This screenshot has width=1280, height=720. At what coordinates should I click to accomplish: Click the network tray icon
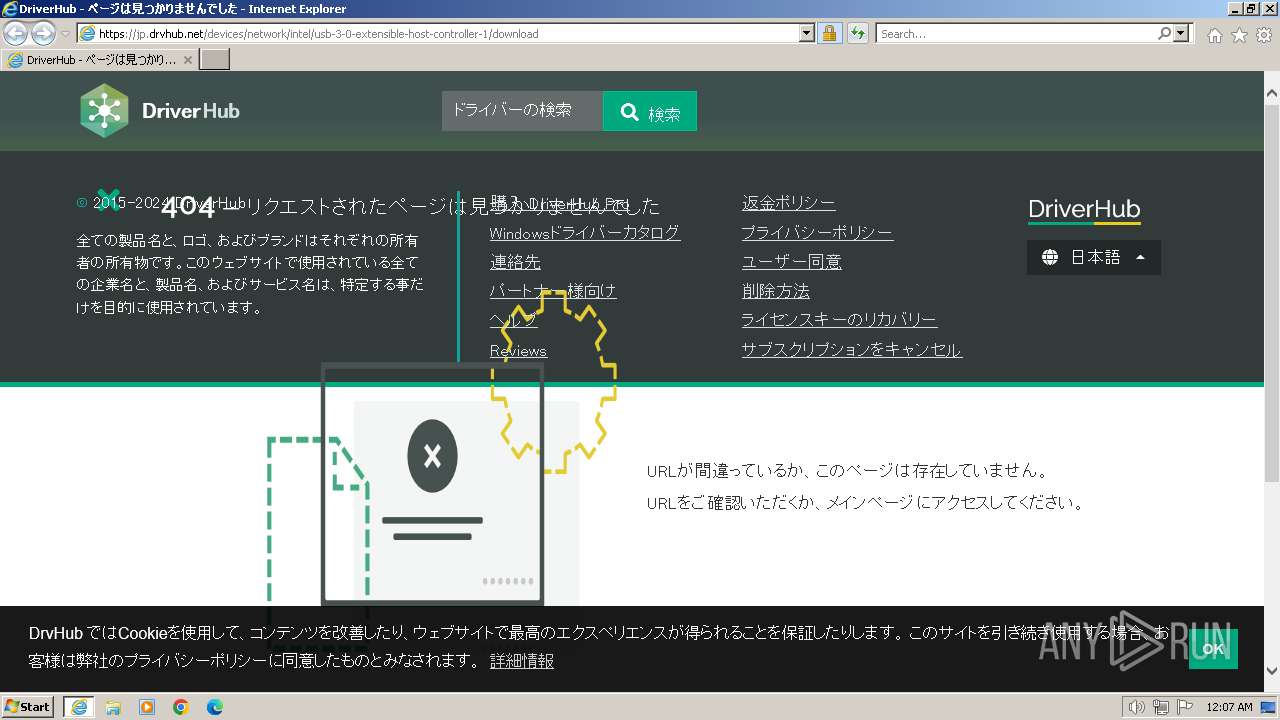1160,707
